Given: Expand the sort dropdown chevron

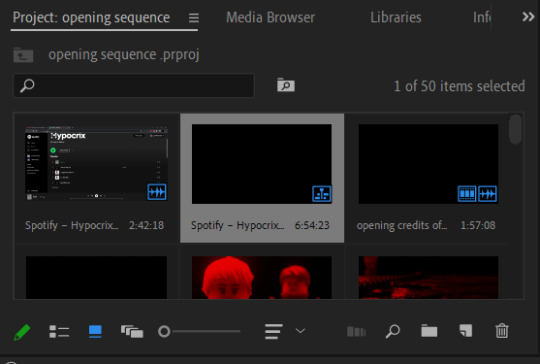Looking at the screenshot, I should 300,331.
